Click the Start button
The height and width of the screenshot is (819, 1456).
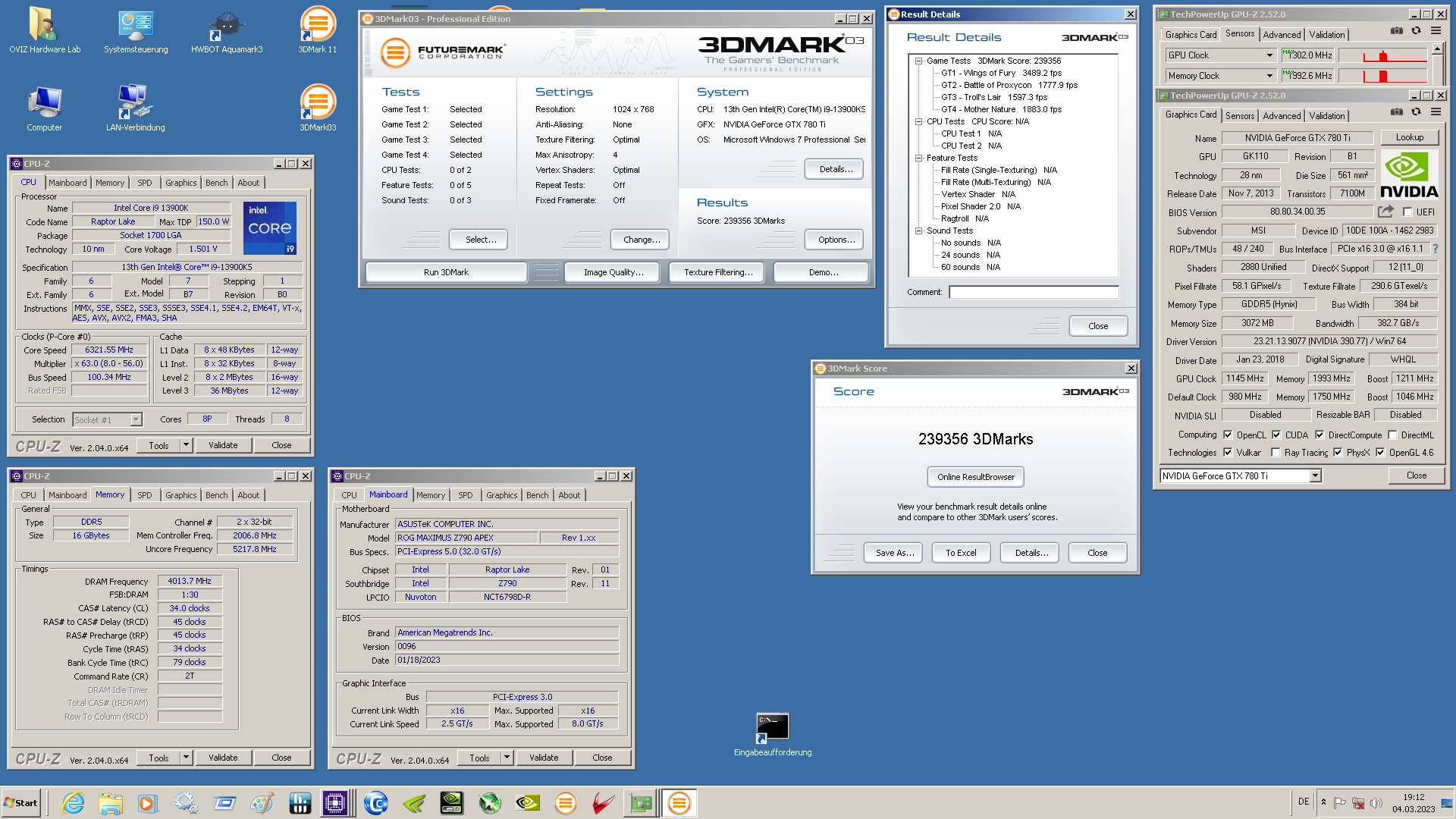point(20,803)
